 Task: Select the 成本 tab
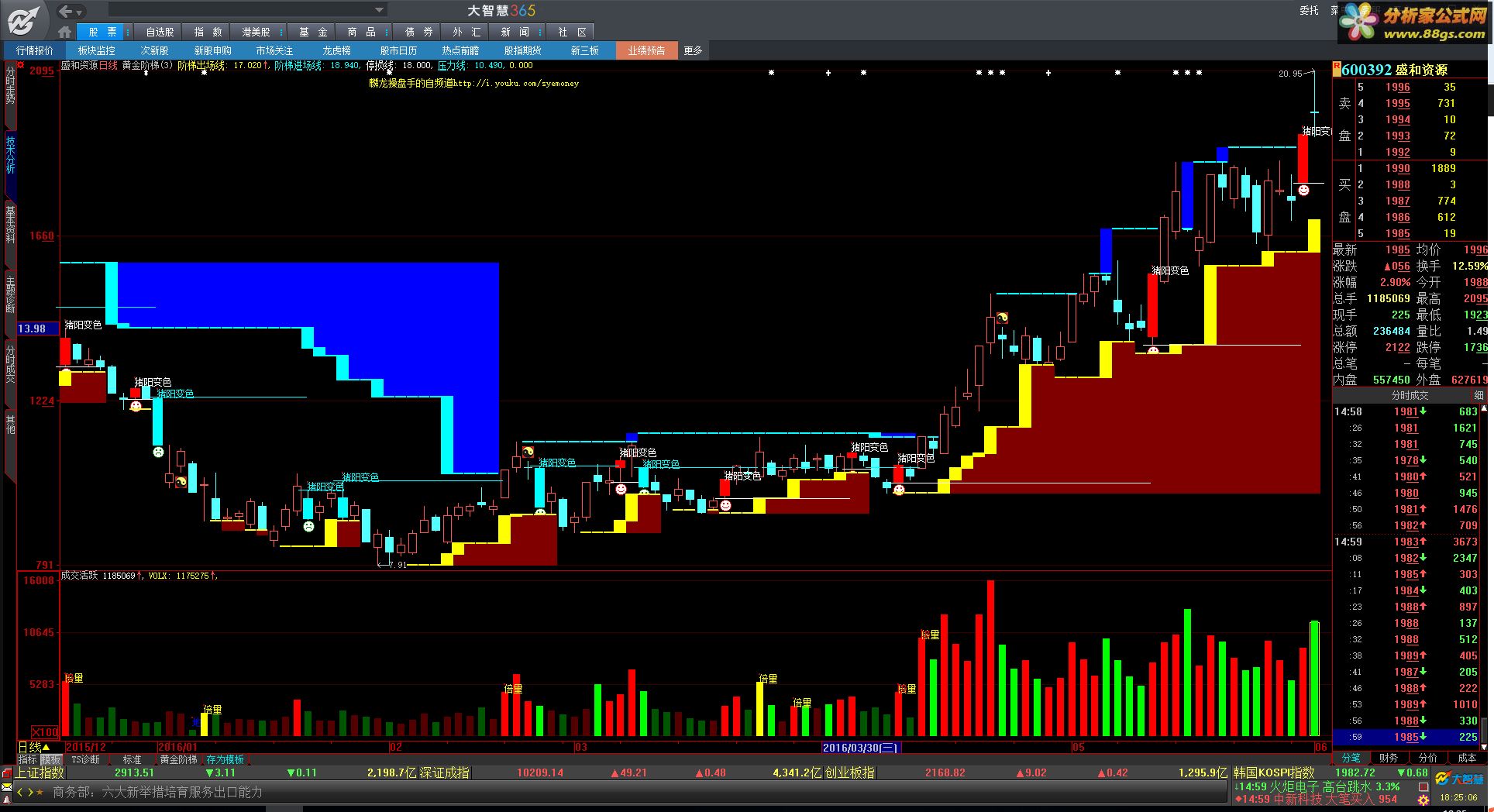1467,758
